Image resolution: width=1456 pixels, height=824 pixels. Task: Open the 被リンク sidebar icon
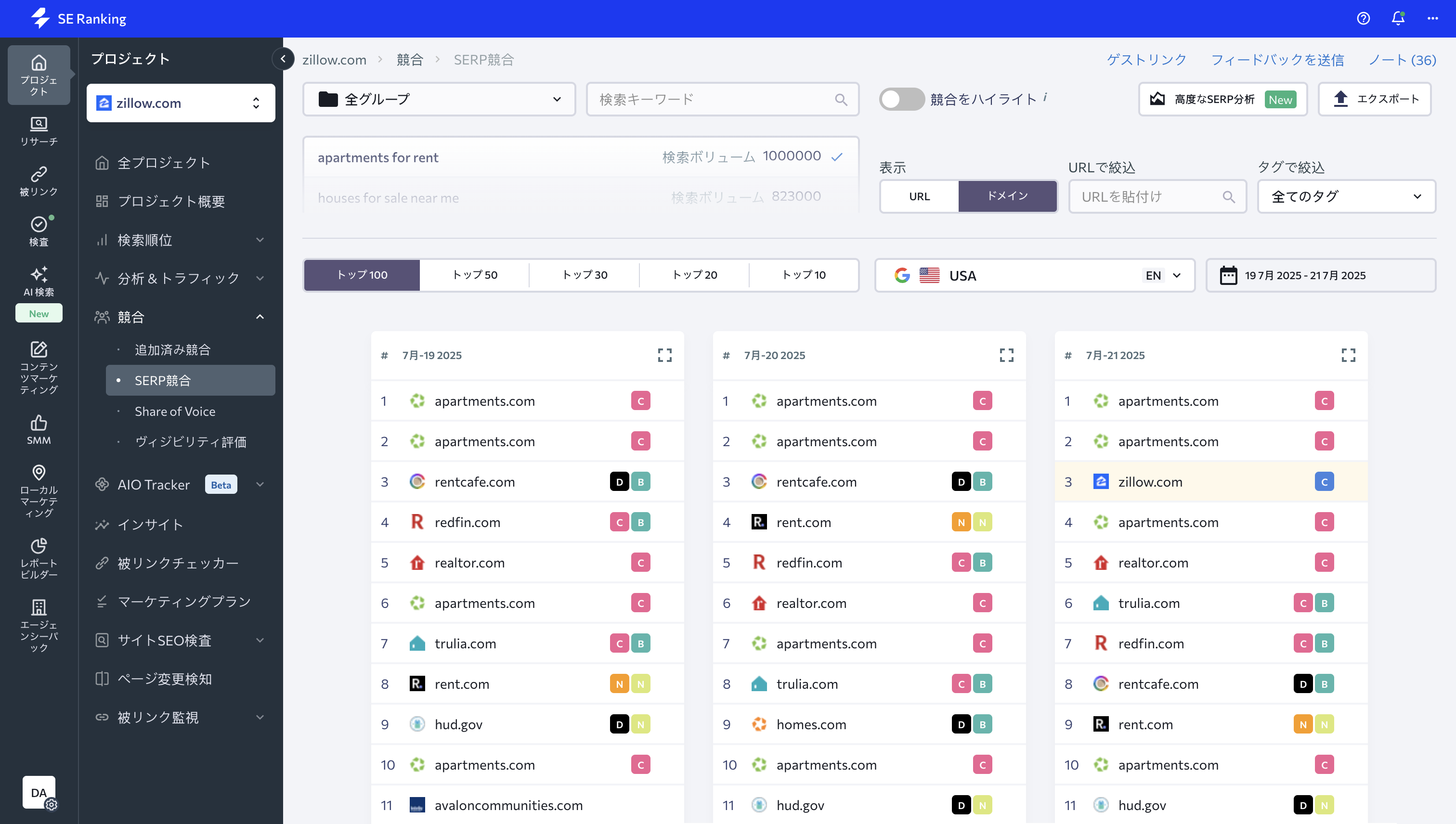39,180
